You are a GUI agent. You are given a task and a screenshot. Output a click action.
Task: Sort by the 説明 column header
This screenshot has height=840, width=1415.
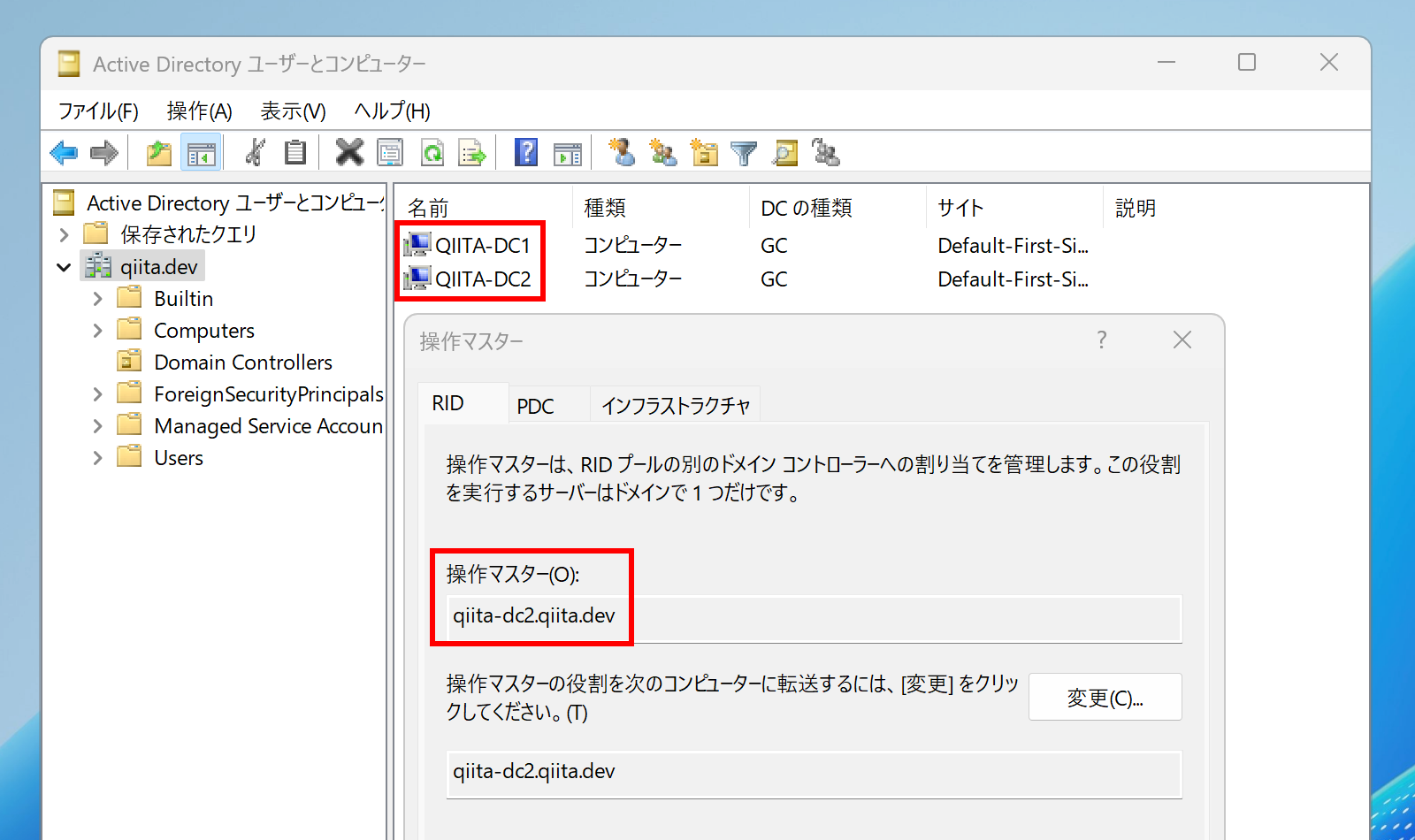coord(1136,208)
